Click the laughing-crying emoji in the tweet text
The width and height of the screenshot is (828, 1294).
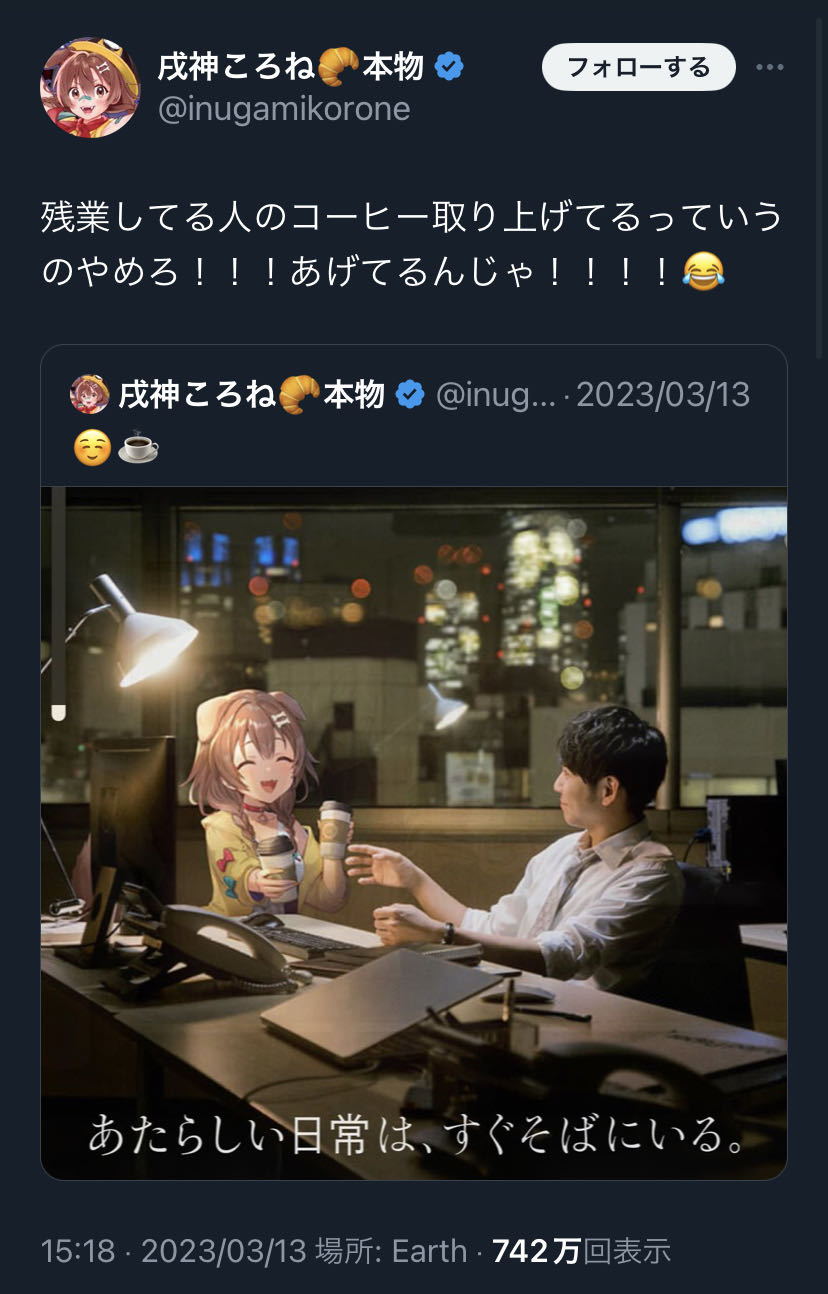(703, 271)
